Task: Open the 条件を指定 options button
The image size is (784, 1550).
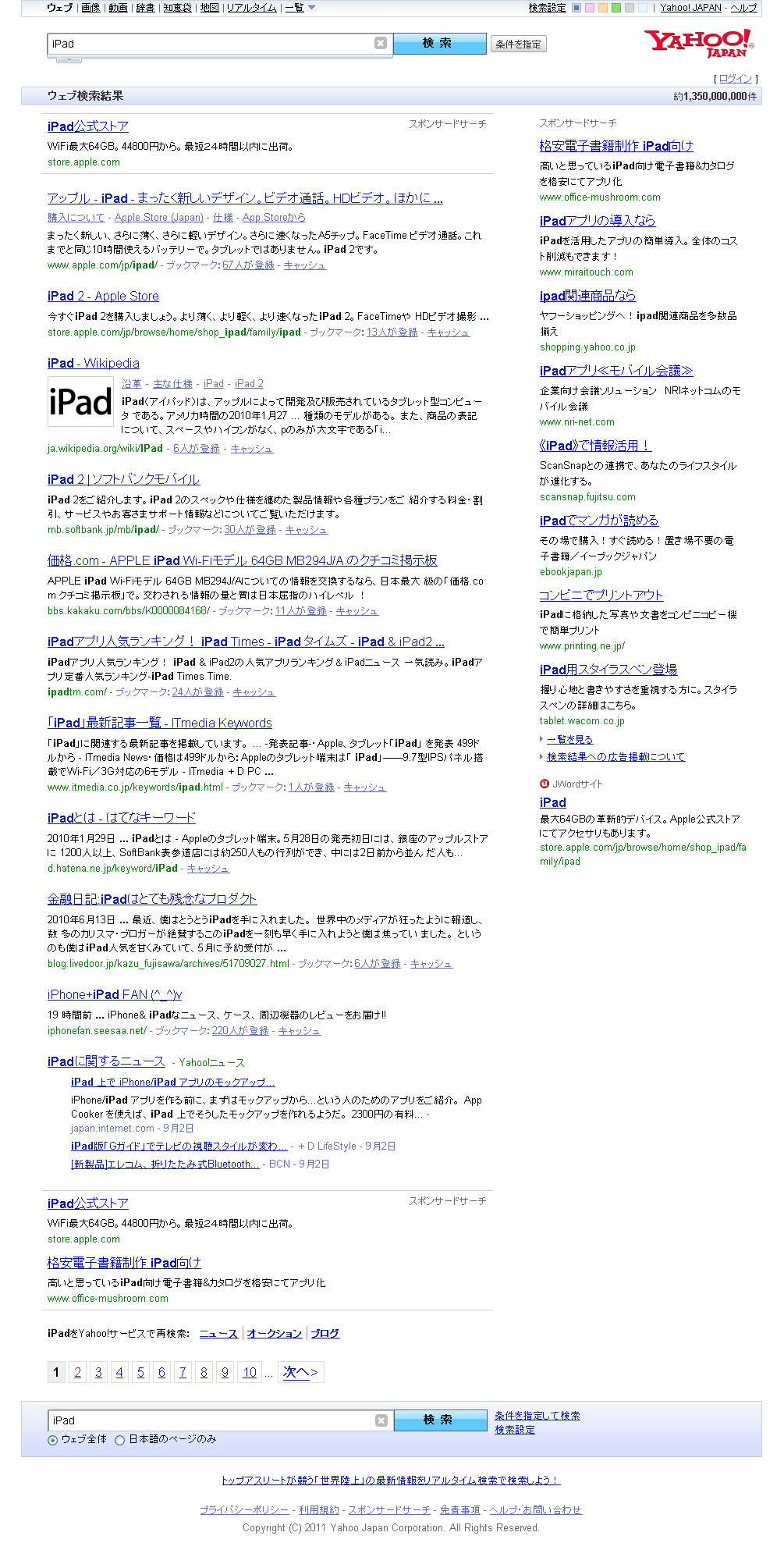Action: pyautogui.click(x=518, y=44)
